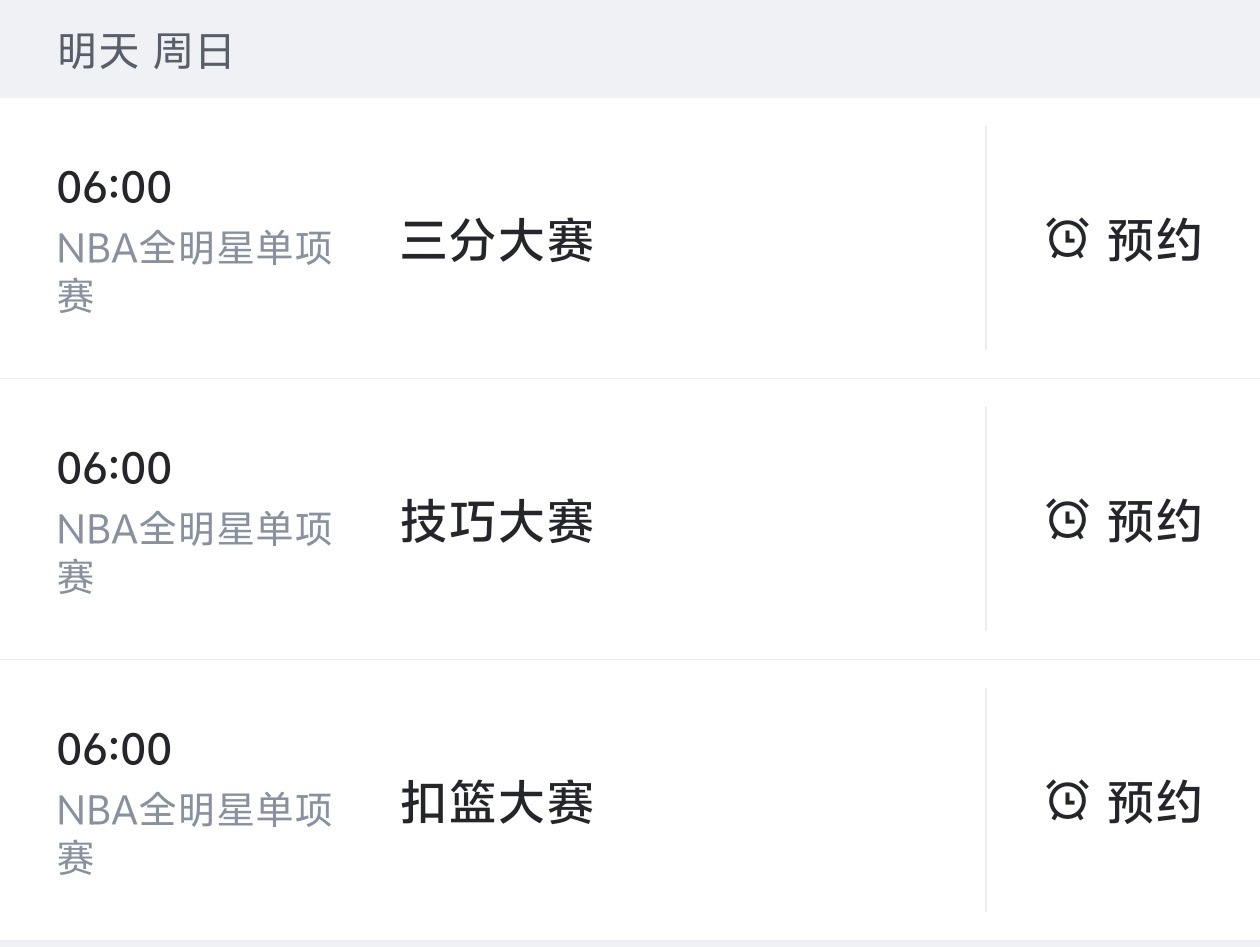The height and width of the screenshot is (947, 1260).
Task: Click the vertical divider in the 三分大赛 row
Action: [x=986, y=238]
